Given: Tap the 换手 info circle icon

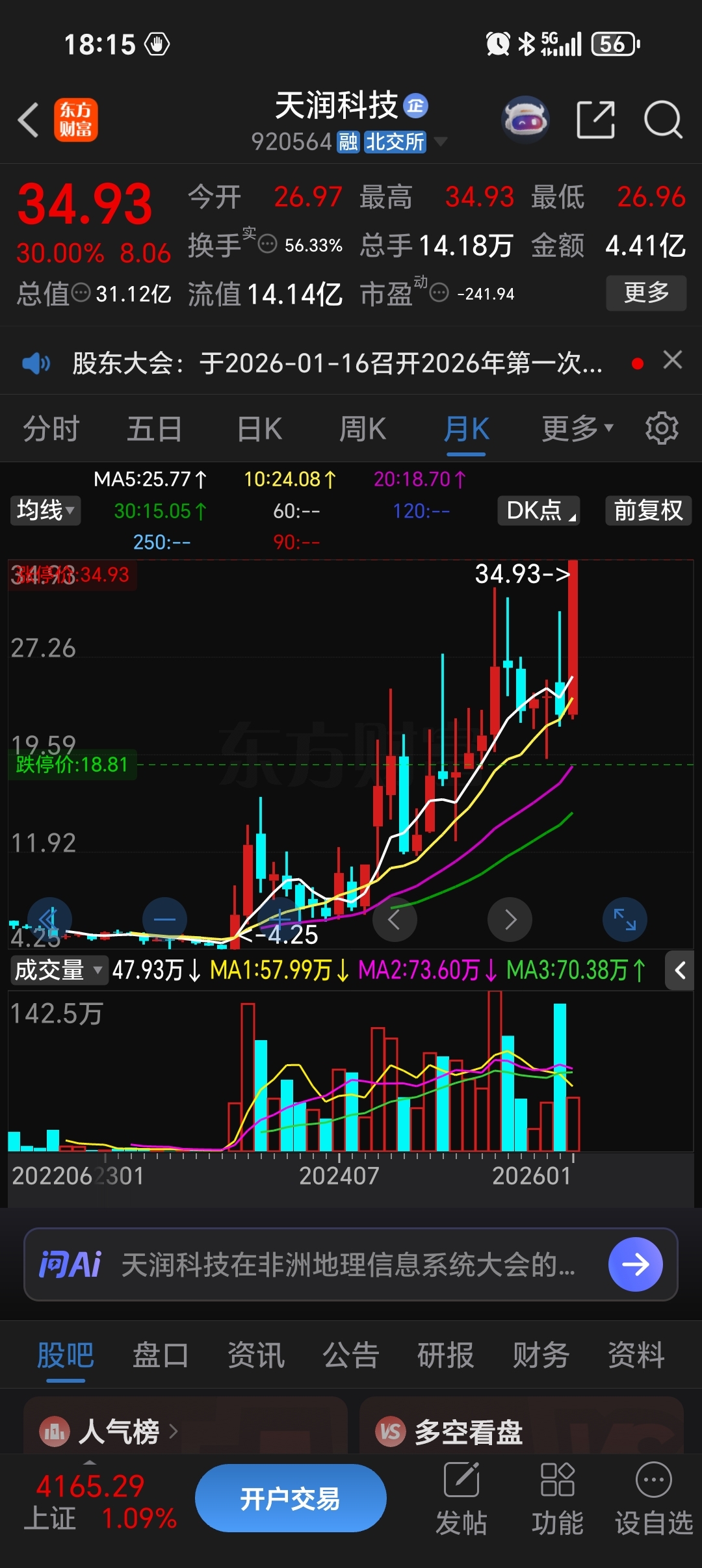Looking at the screenshot, I should (x=267, y=244).
